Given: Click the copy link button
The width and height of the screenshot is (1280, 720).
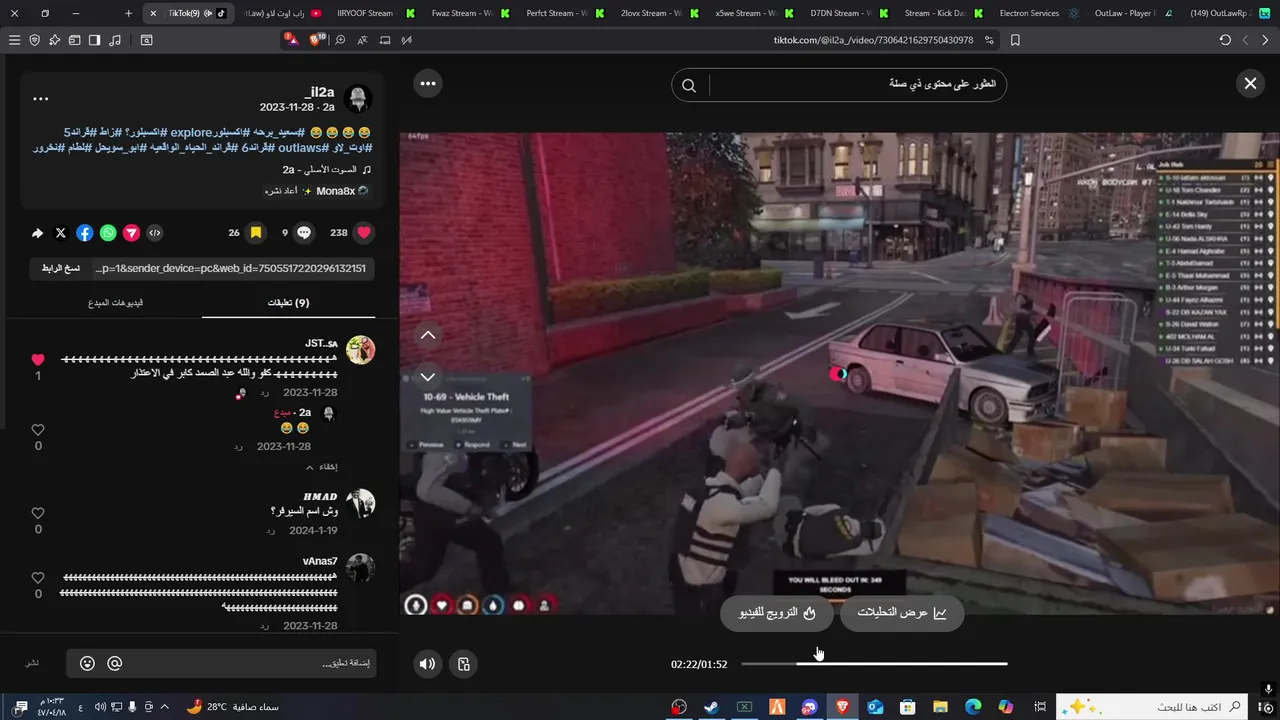Looking at the screenshot, I should [x=61, y=268].
